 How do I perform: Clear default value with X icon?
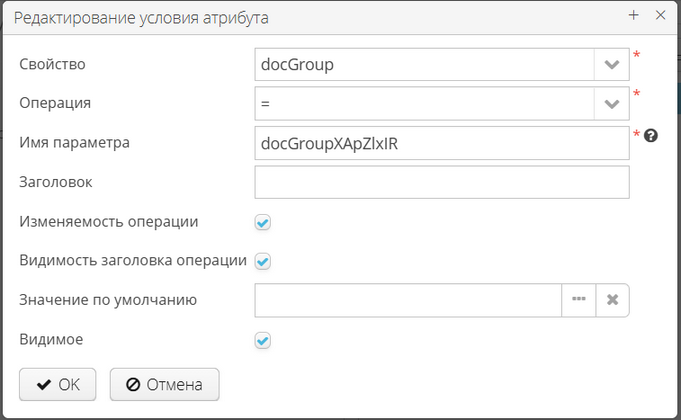612,300
